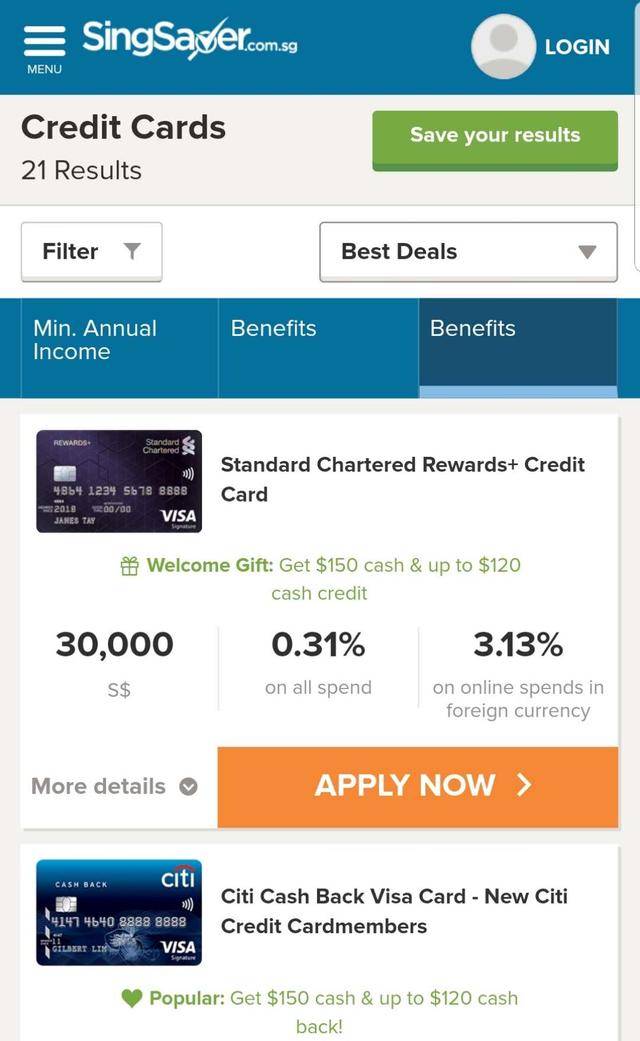Click the Citi Cash Back card image

tap(119, 912)
